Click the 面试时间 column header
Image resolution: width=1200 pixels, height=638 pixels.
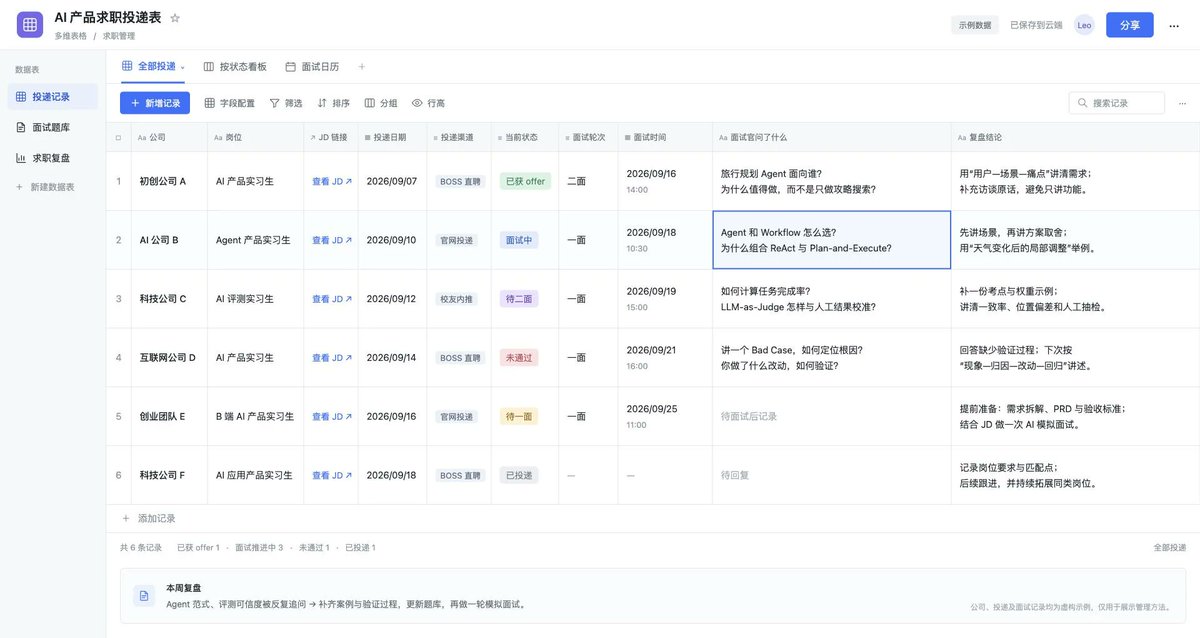click(665, 137)
